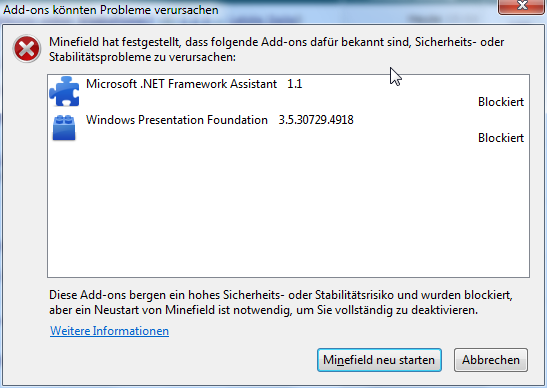The height and width of the screenshot is (388, 547).
Task: Open the Weitere Informationen link
Action: pos(110,331)
